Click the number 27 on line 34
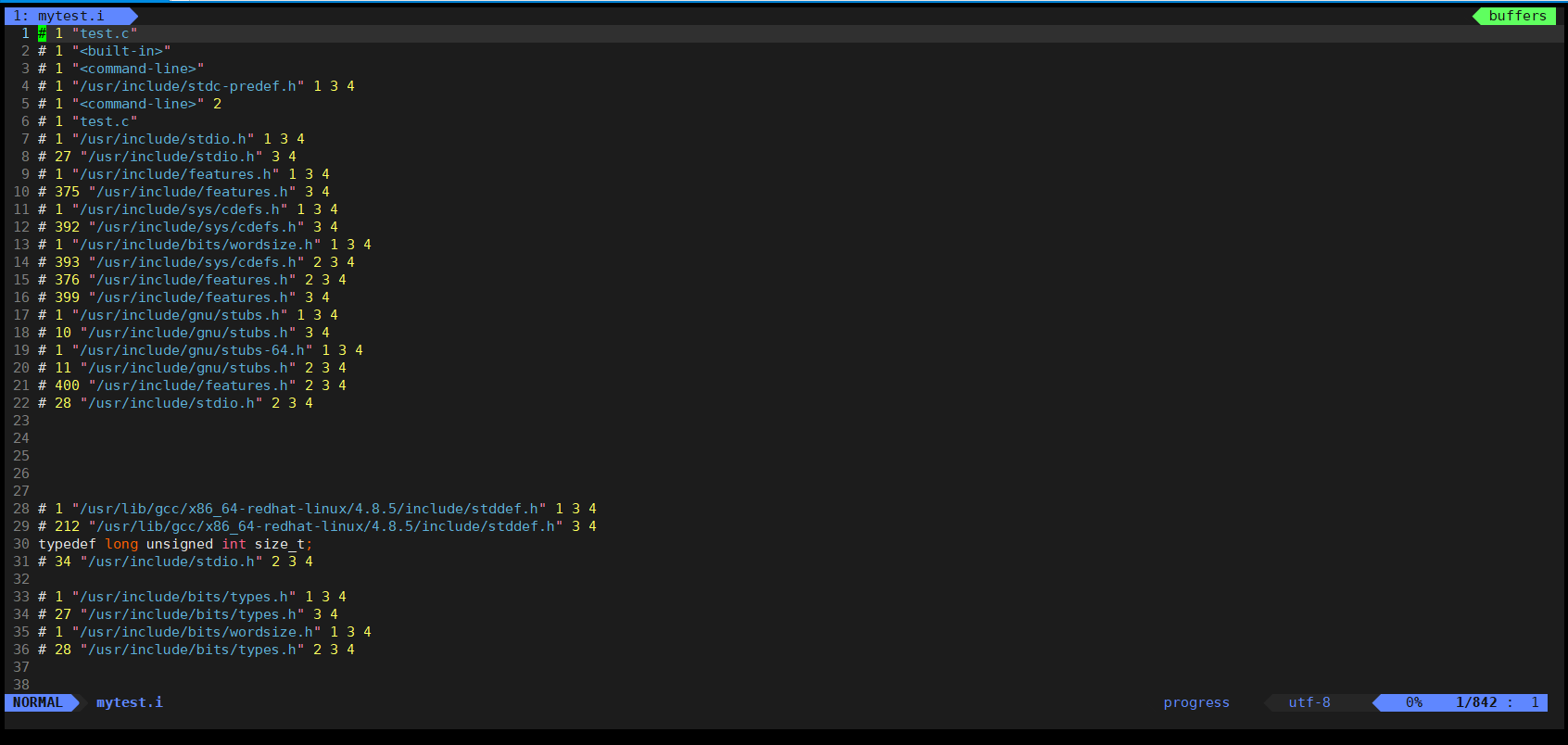This screenshot has width=1568, height=745. point(63,614)
